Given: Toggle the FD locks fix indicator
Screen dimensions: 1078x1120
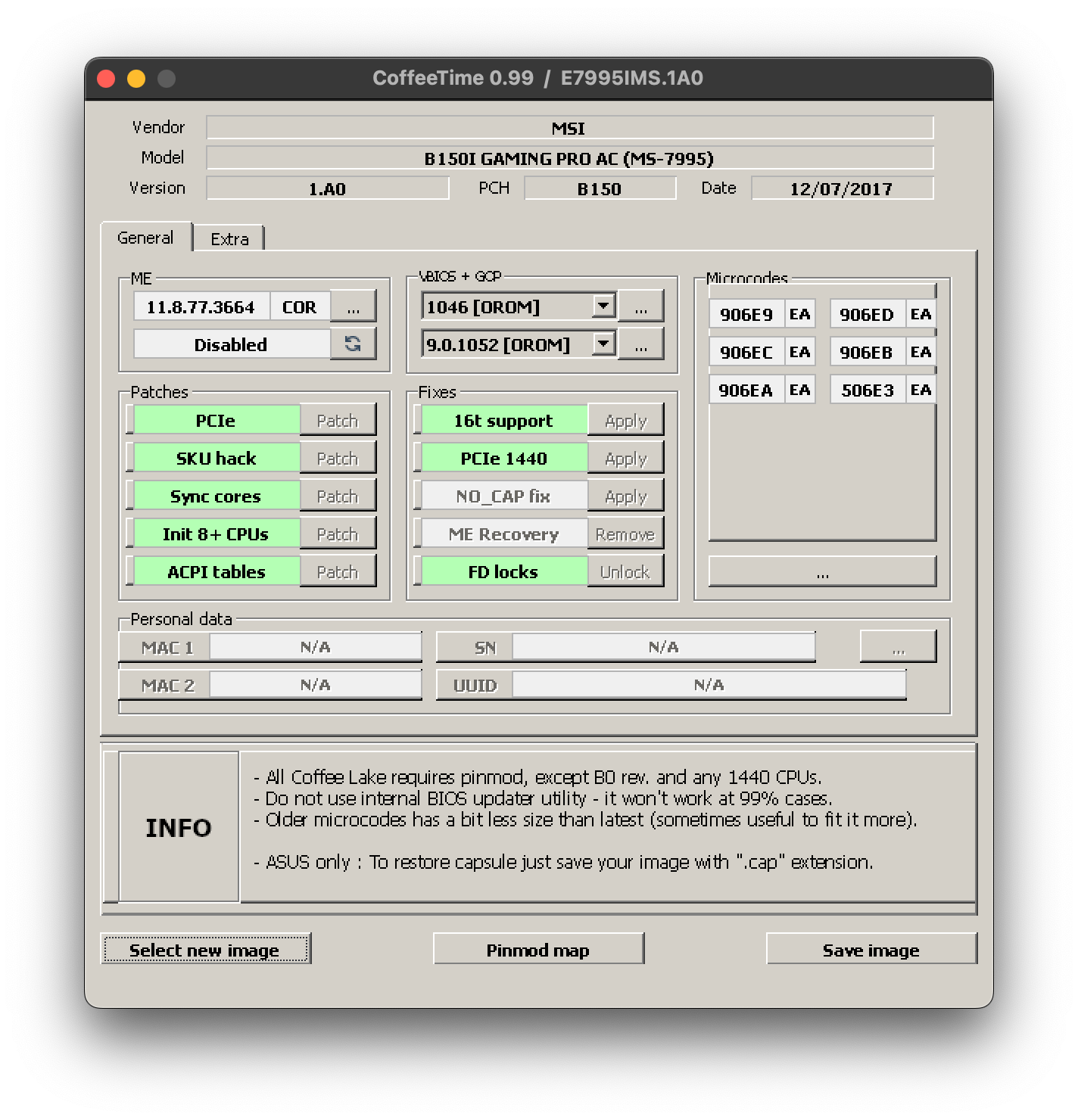Looking at the screenshot, I should [503, 571].
